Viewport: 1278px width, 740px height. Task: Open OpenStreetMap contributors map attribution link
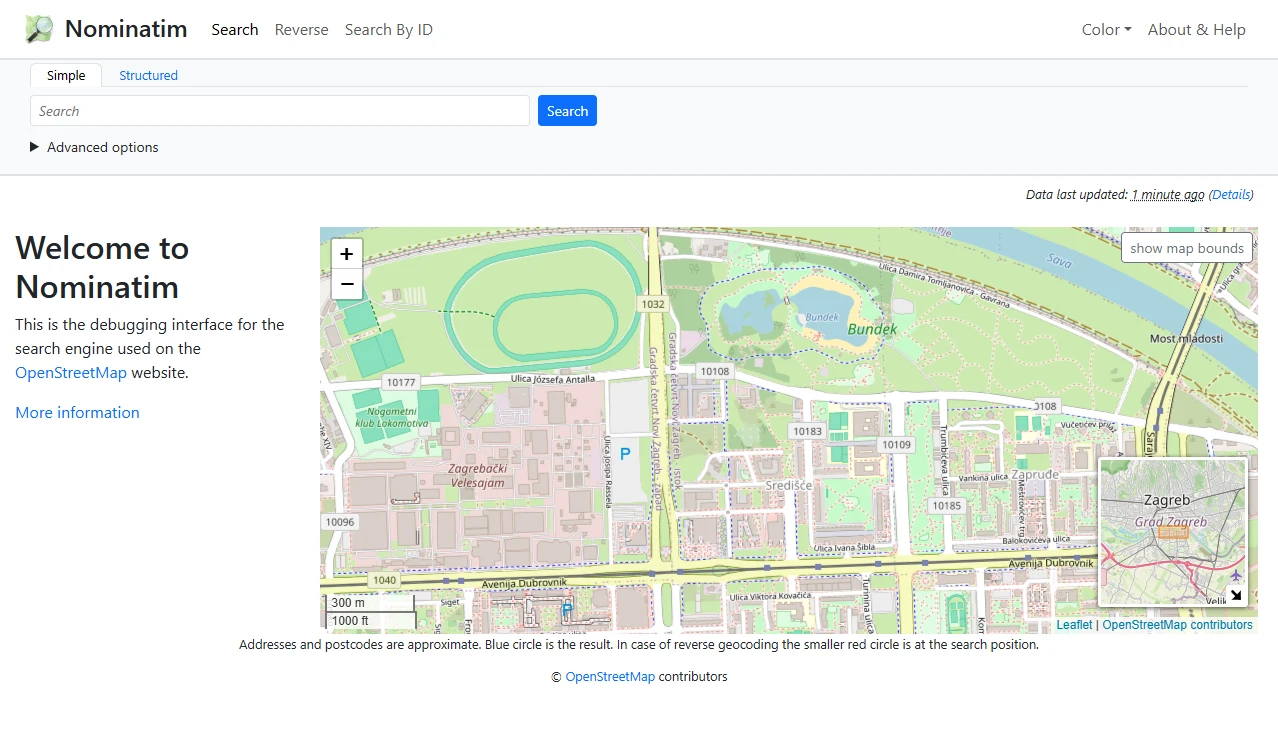click(x=1177, y=625)
